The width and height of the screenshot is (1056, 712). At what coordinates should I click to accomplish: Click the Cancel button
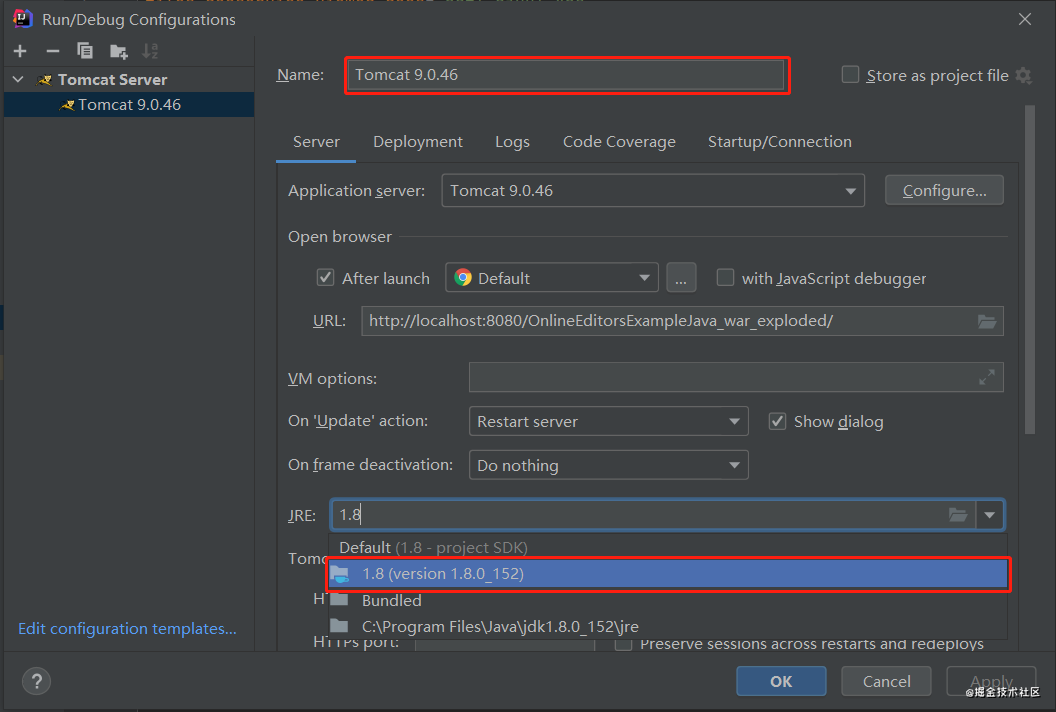pos(886,681)
